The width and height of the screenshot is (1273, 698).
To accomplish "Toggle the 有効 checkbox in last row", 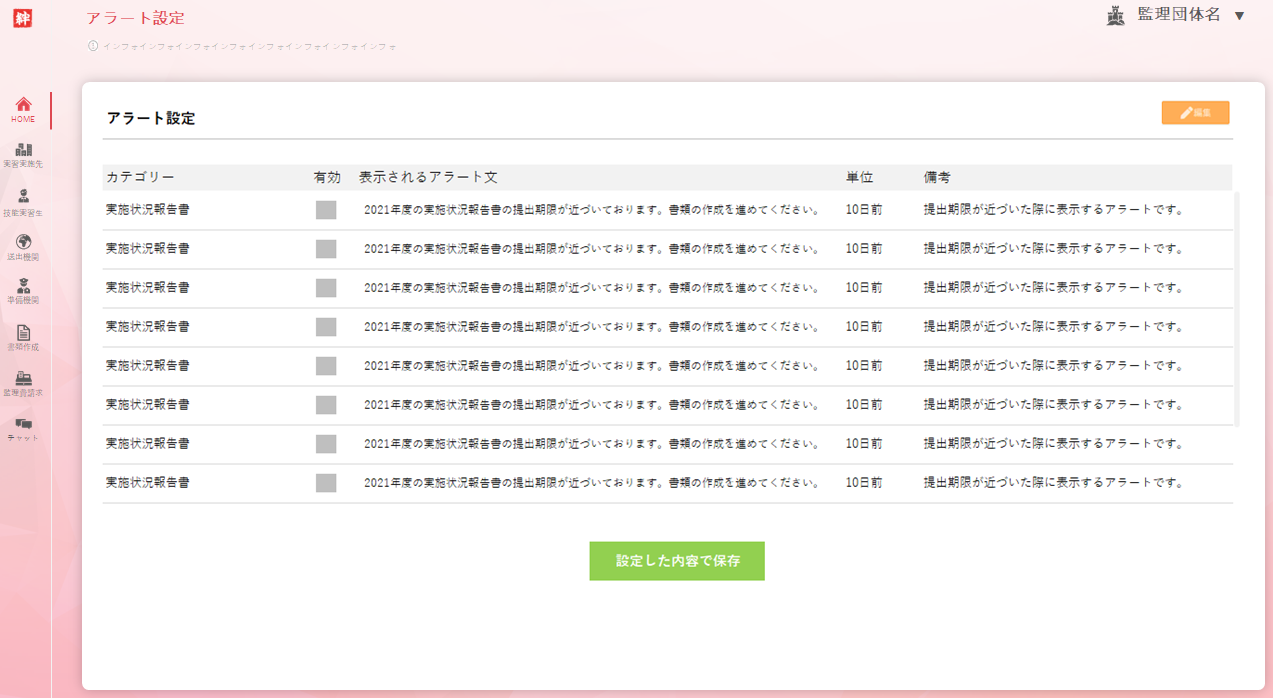I will pyautogui.click(x=326, y=483).
